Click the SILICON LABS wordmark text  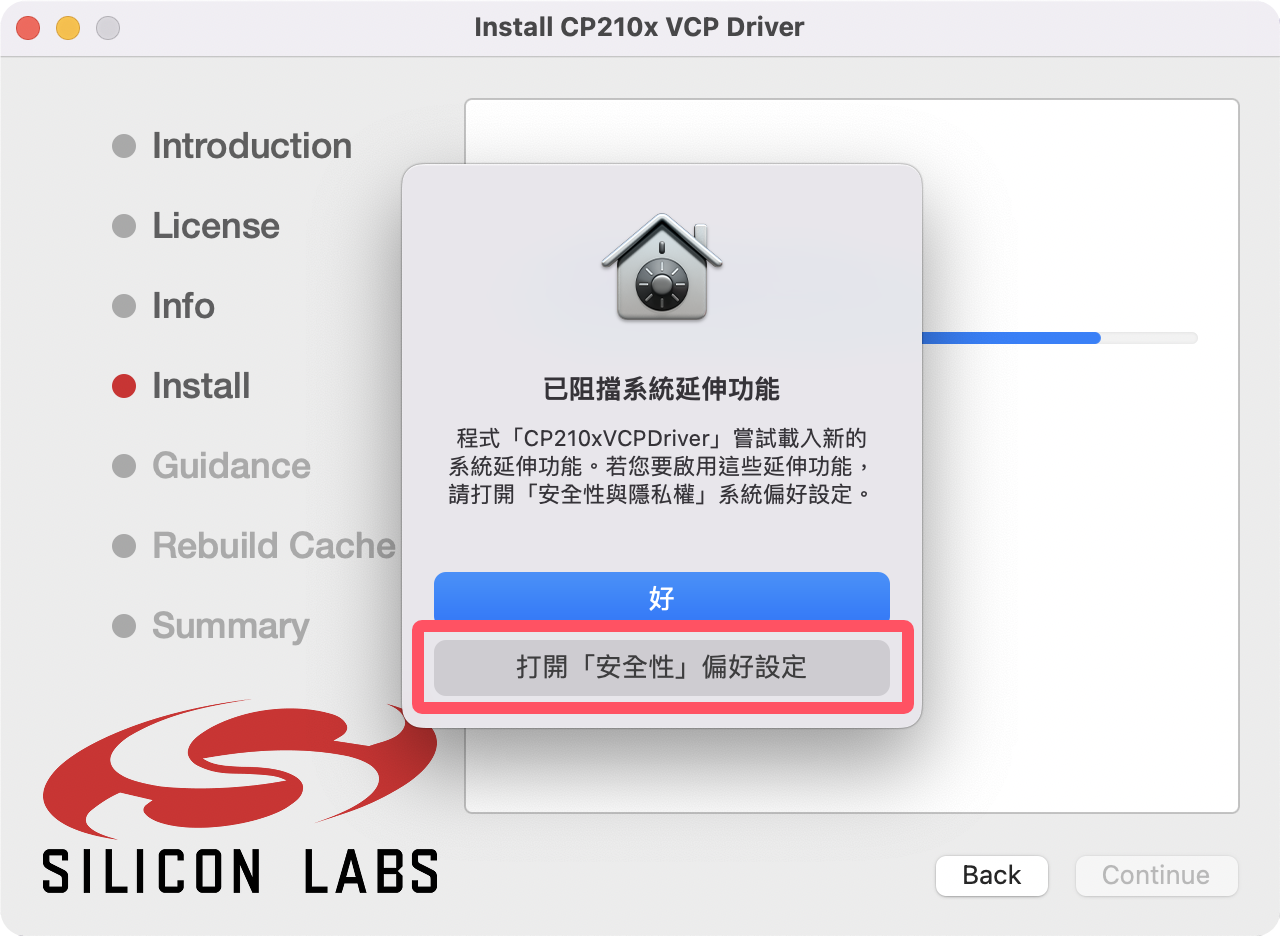(240, 871)
